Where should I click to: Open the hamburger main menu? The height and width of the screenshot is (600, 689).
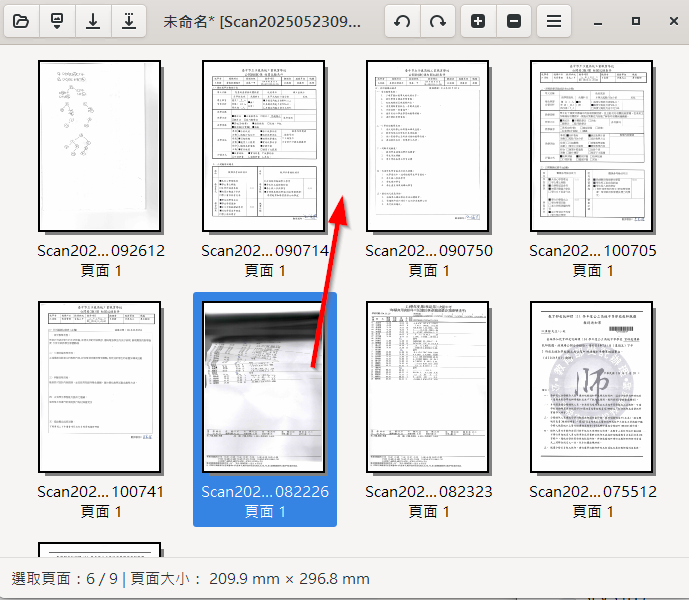553,21
